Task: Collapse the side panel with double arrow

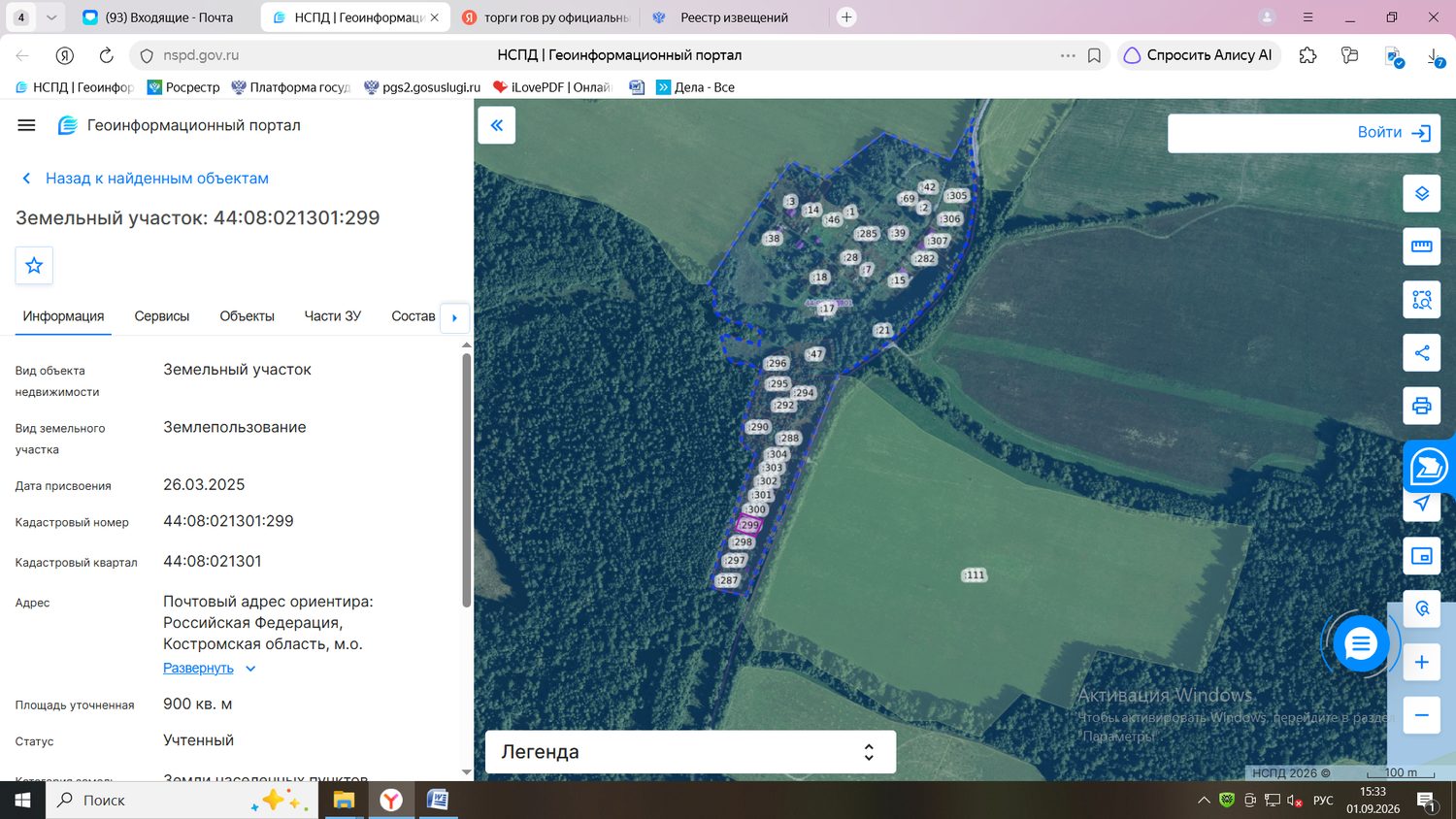Action: click(x=496, y=125)
